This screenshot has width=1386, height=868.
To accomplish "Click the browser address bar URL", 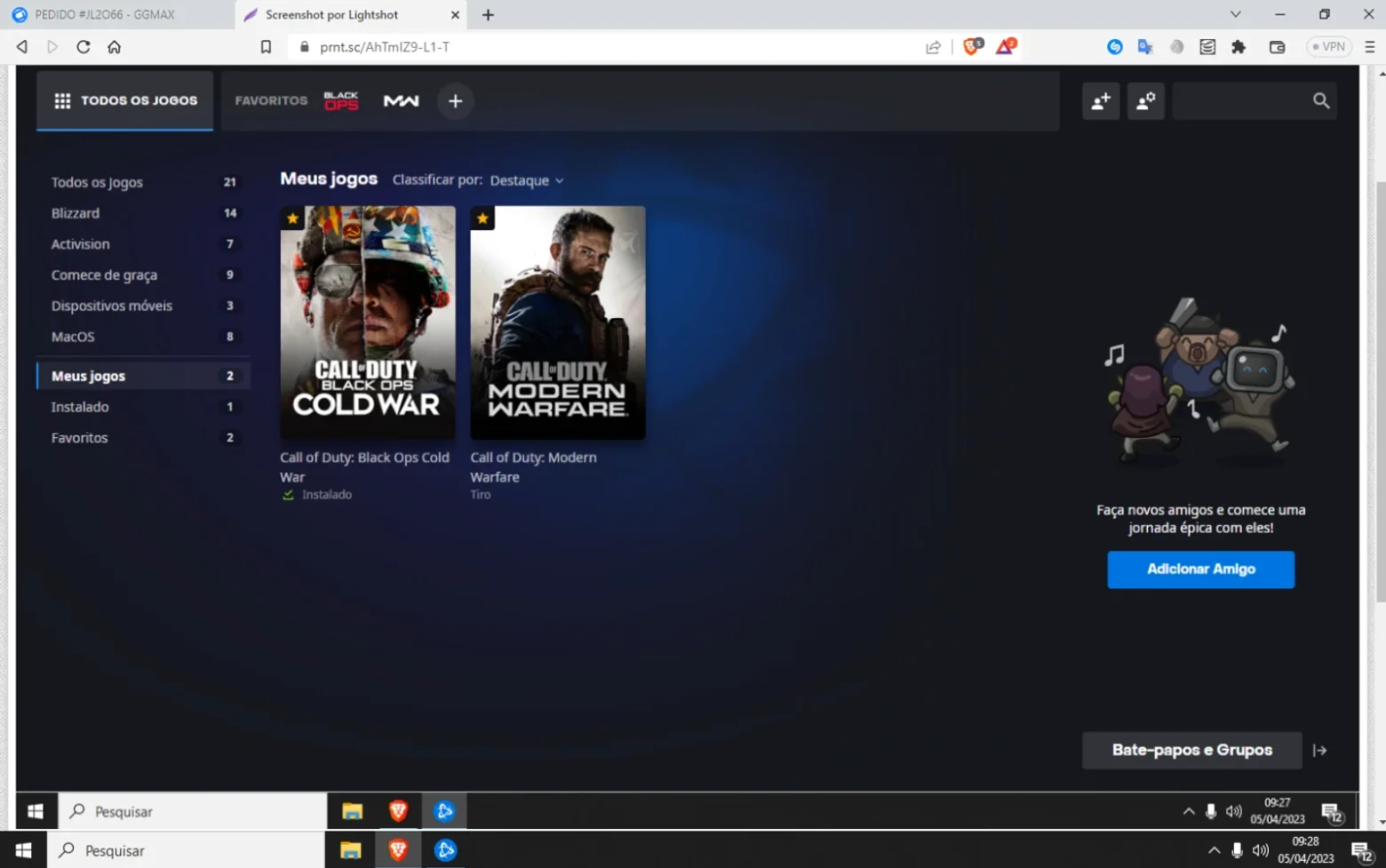I will pyautogui.click(x=385, y=47).
